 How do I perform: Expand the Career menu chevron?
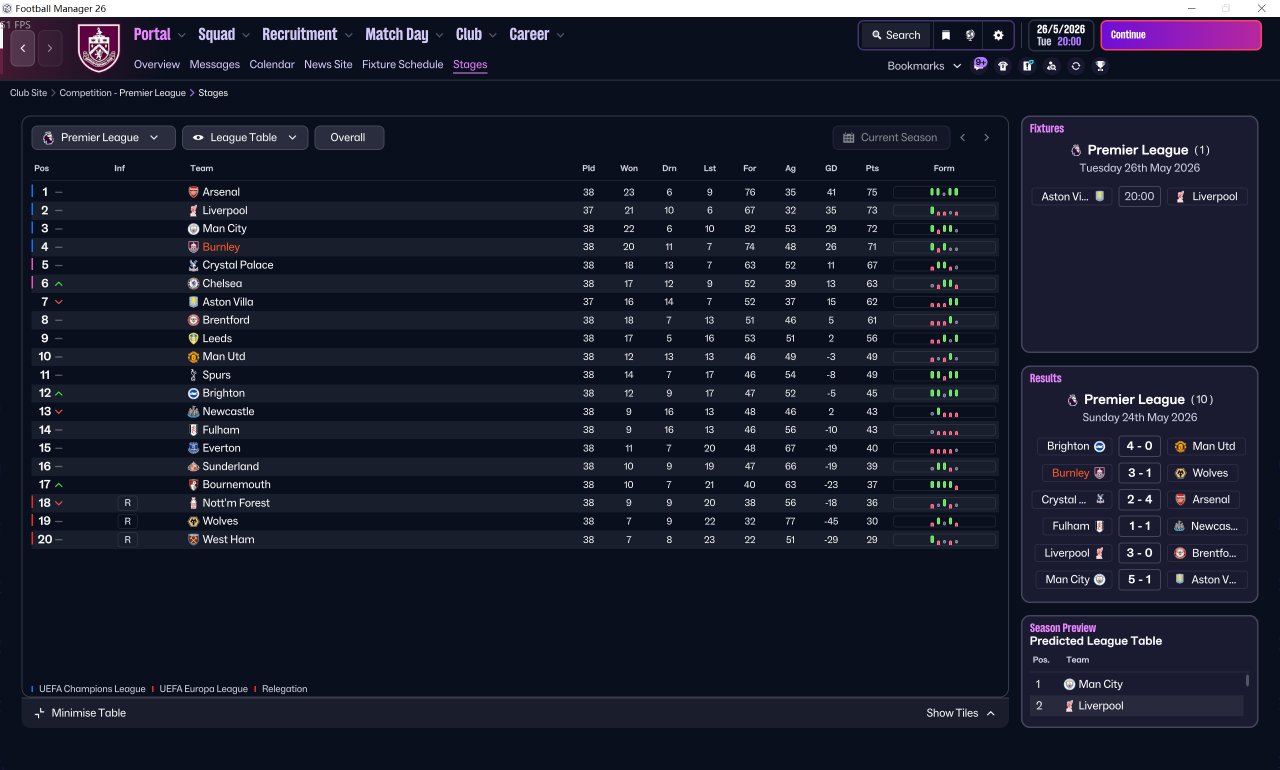(560, 35)
